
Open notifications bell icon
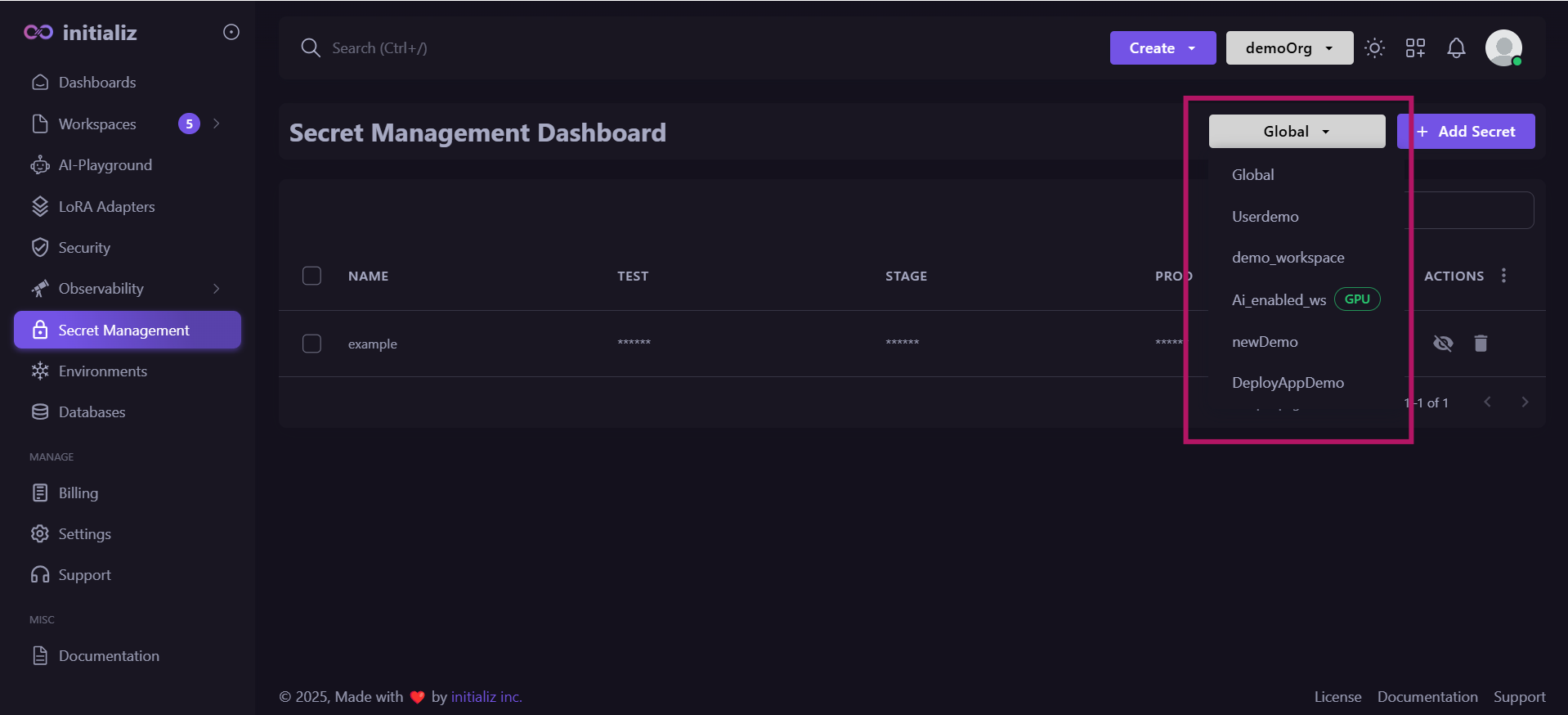click(x=1456, y=48)
